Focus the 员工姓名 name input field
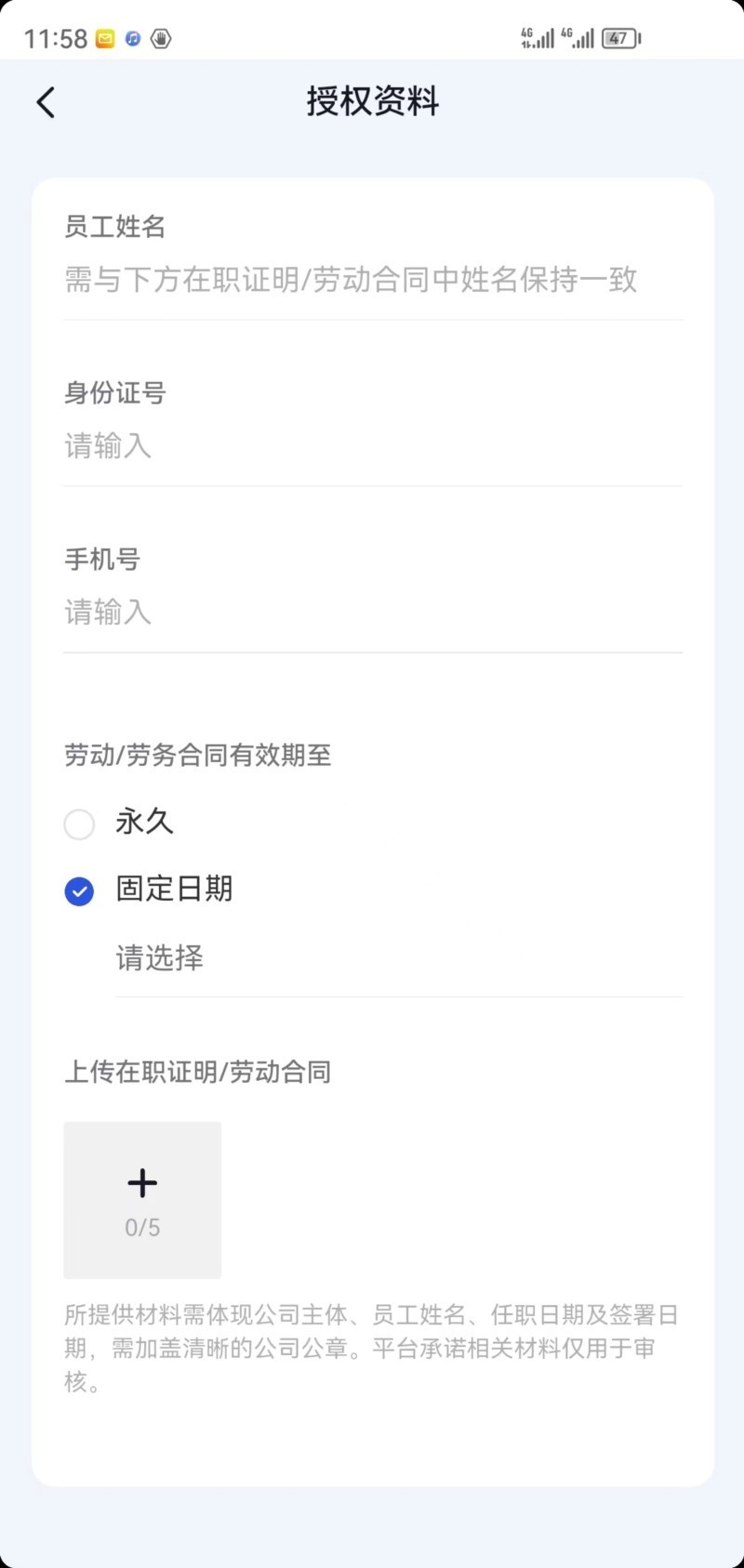Viewport: 744px width, 1568px height. pyautogui.click(x=372, y=280)
